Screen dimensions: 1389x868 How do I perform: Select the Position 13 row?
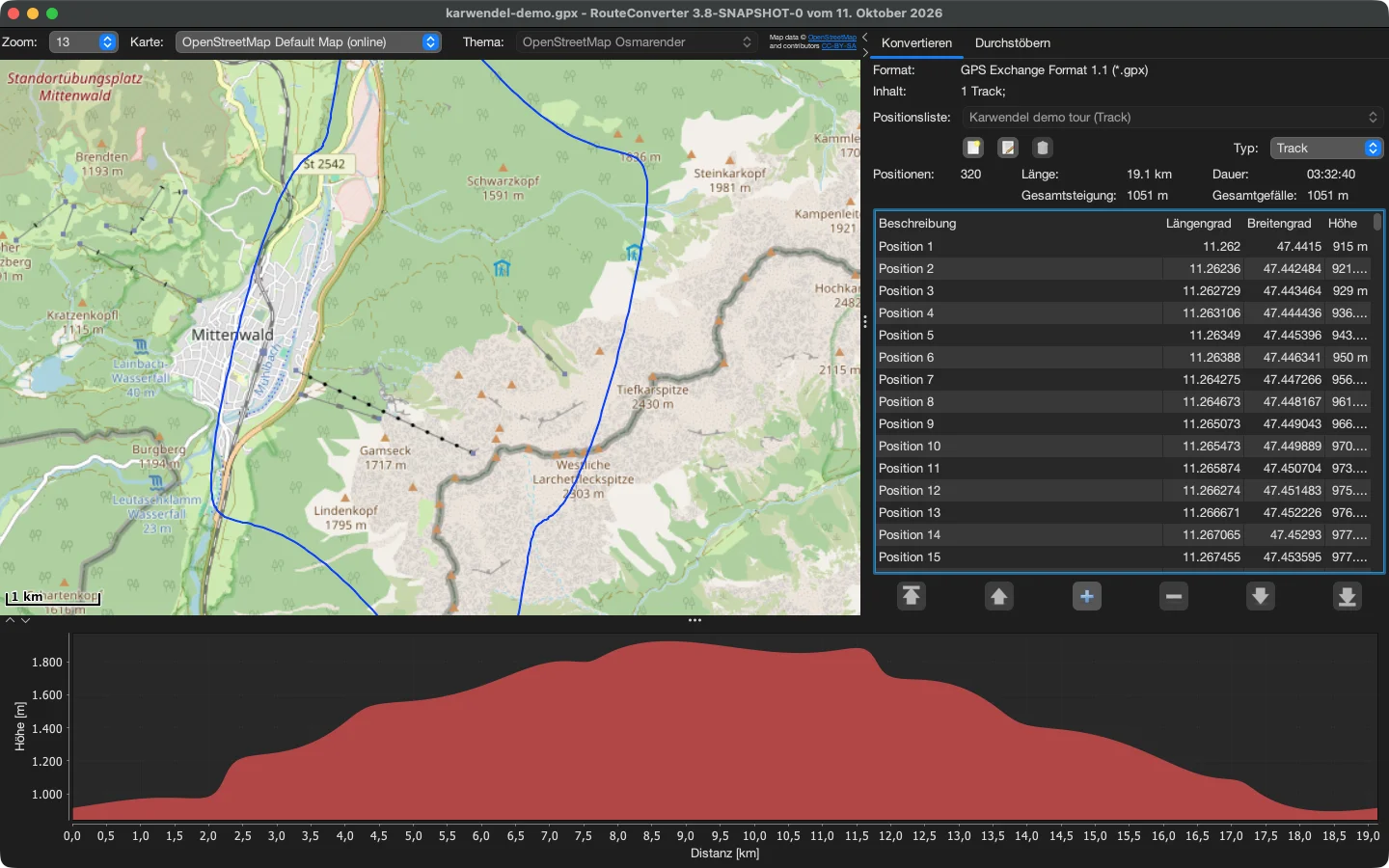tap(1124, 513)
